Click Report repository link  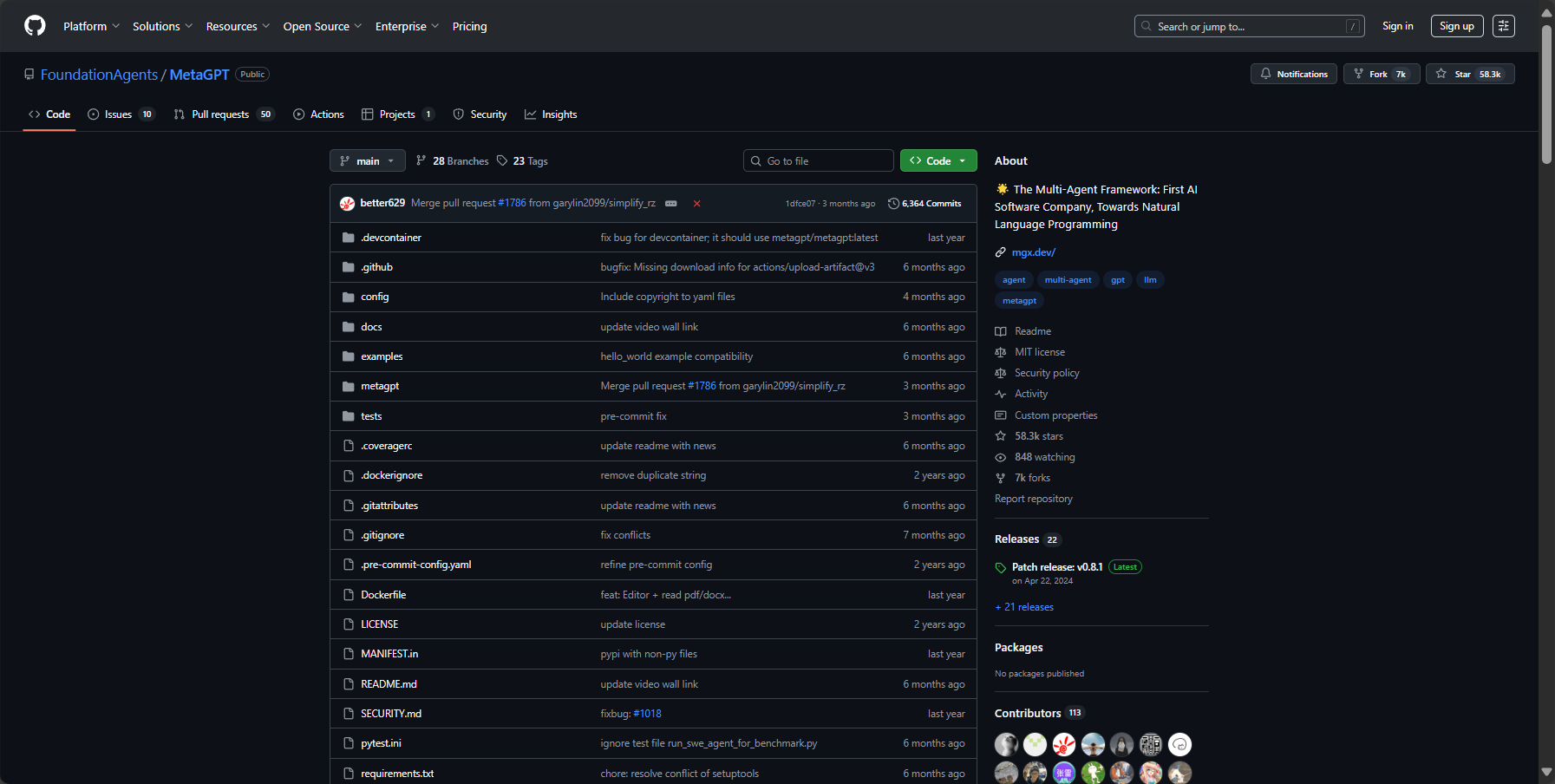(x=1034, y=499)
